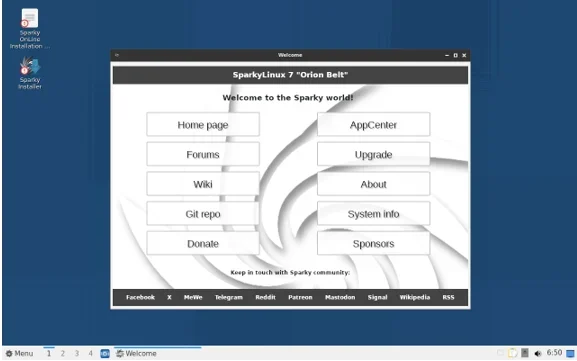Open the Patreon community link
This screenshot has height=361, width=577.
coord(300,297)
